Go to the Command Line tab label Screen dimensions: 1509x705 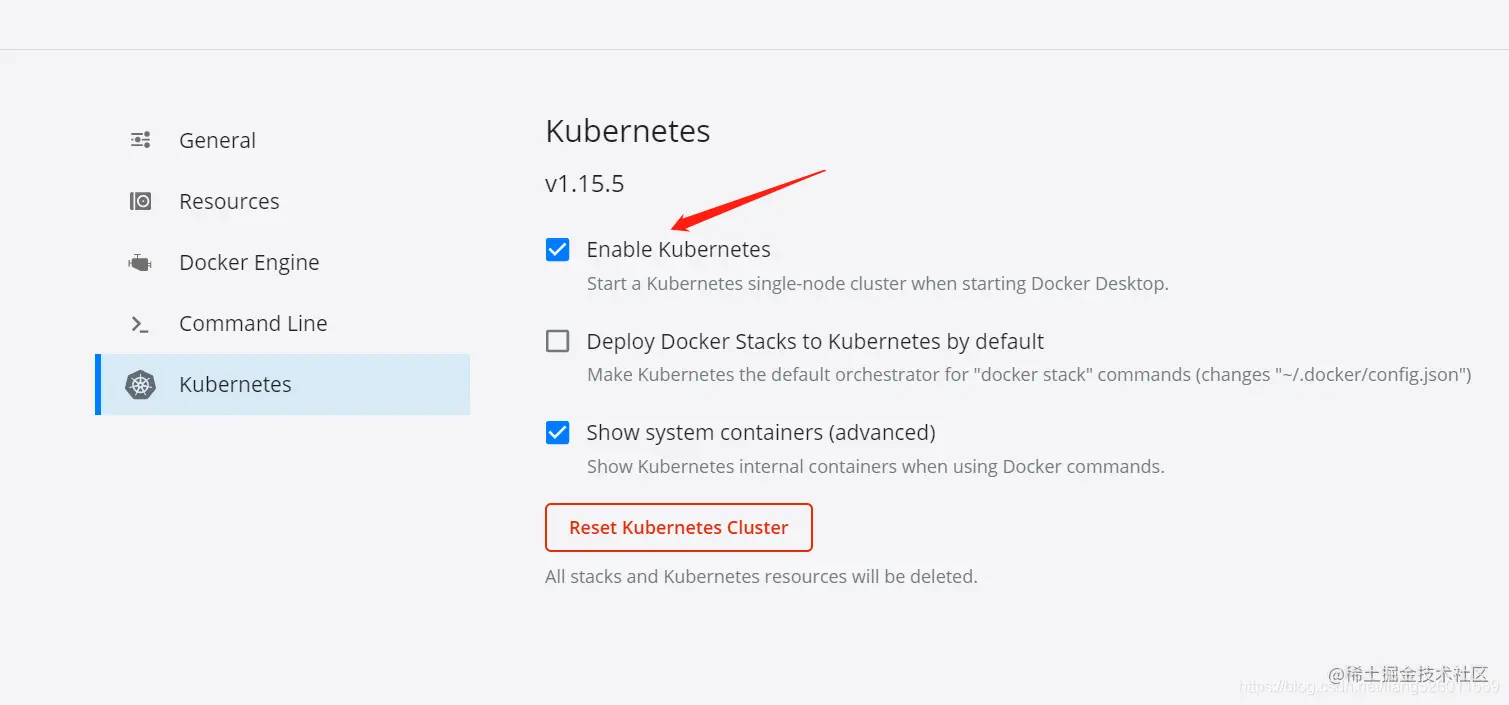[x=253, y=324]
